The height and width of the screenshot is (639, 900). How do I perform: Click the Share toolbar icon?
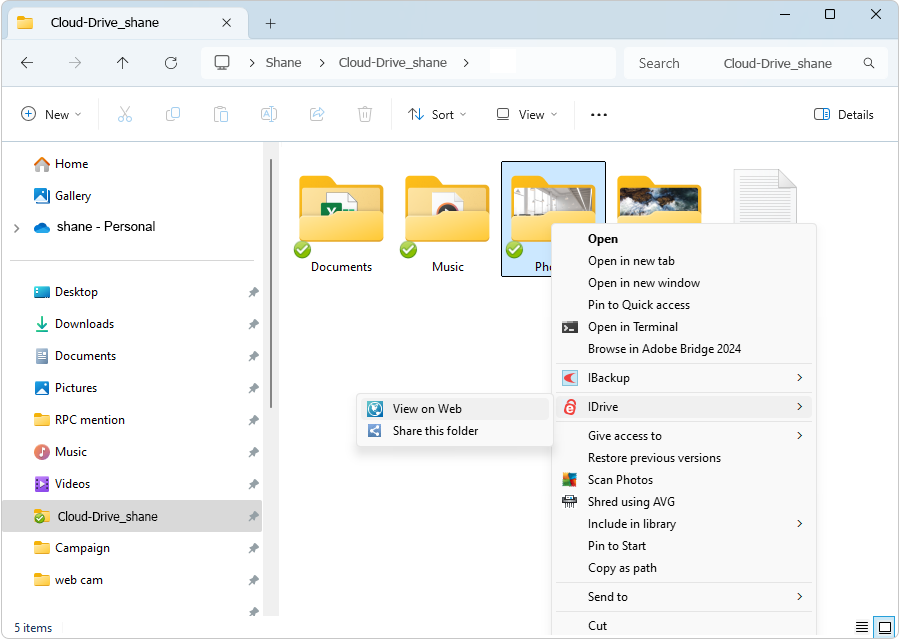click(x=317, y=114)
